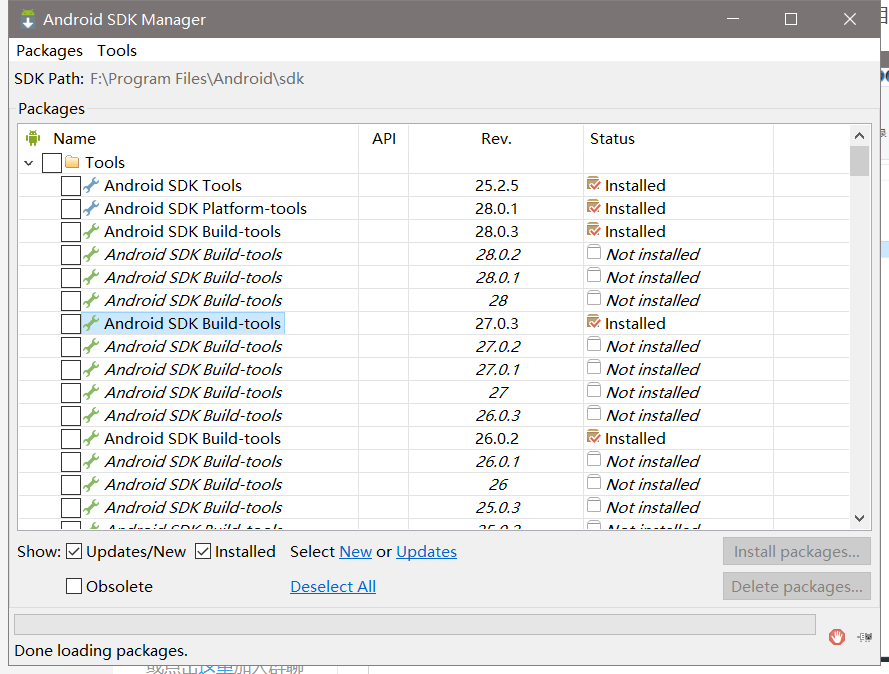The image size is (889, 674).
Task: Tick checkbox for Build-tools 28.0.3
Action: (x=71, y=232)
